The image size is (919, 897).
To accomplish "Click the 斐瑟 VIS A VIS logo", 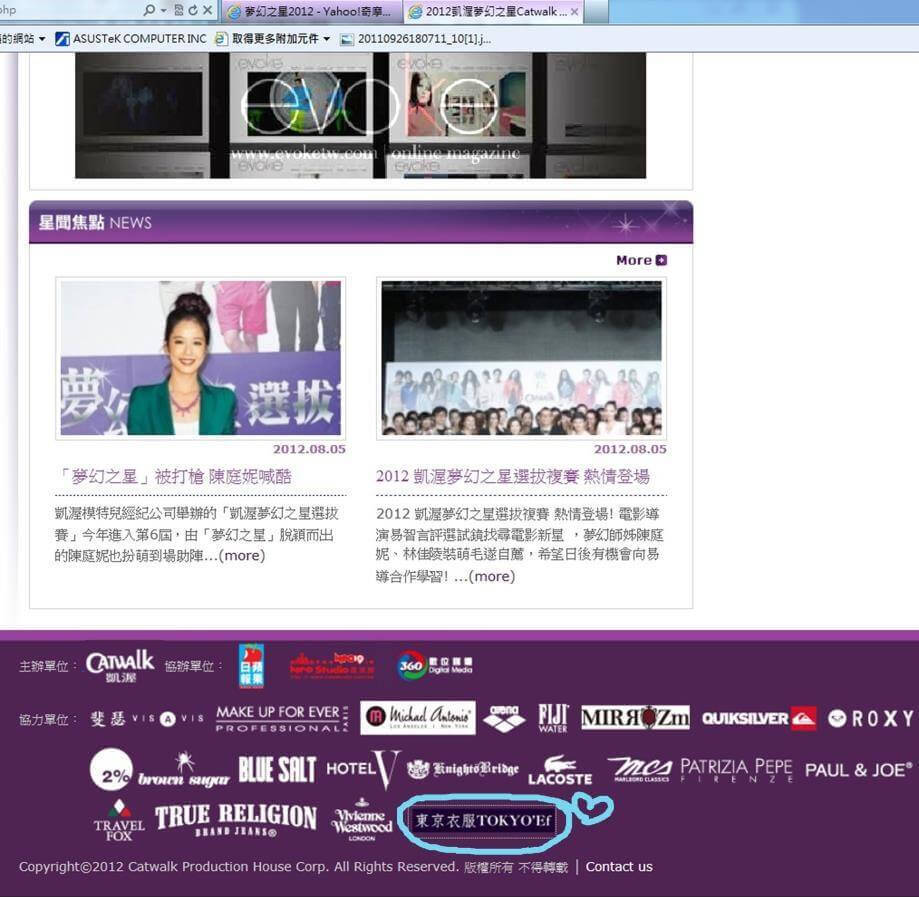I will click(x=147, y=718).
